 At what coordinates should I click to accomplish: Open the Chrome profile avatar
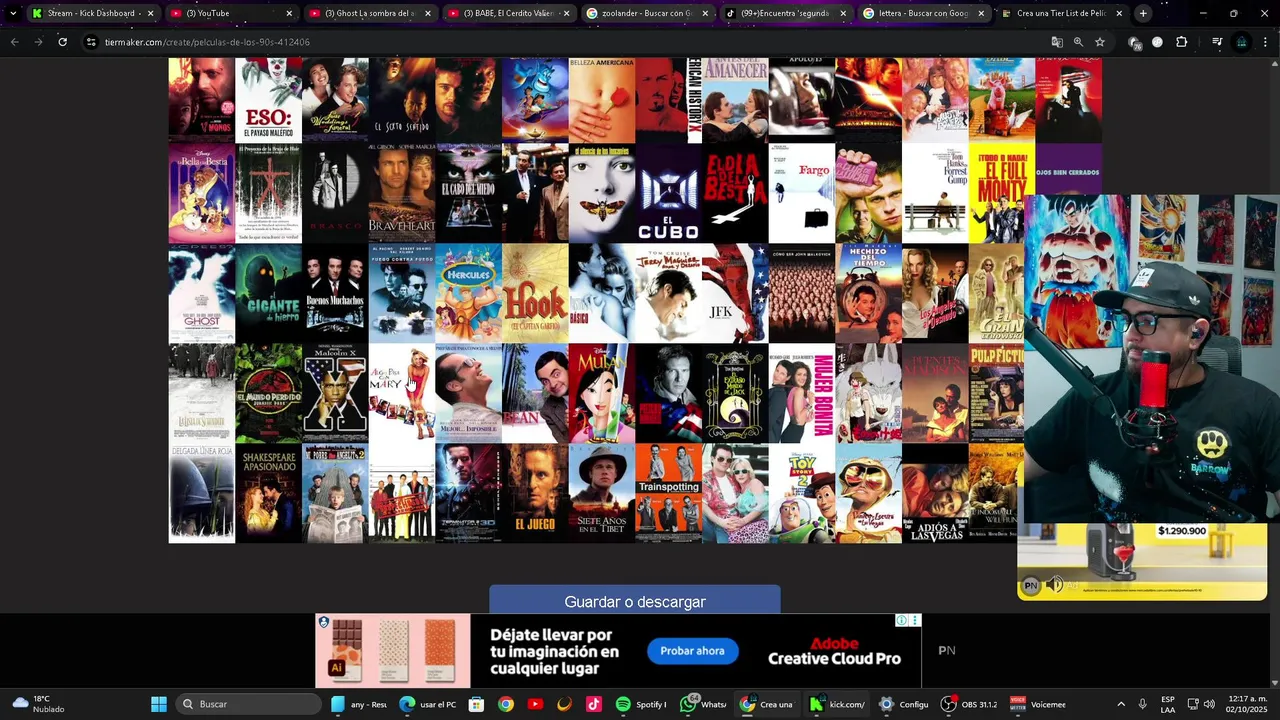point(1242,42)
